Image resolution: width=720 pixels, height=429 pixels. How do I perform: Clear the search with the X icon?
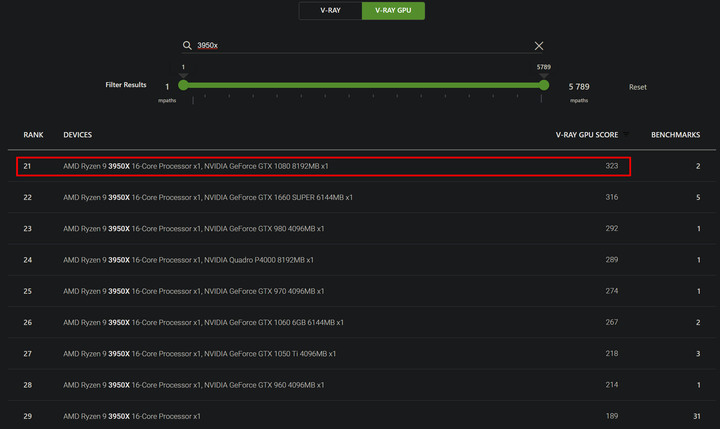[x=539, y=46]
